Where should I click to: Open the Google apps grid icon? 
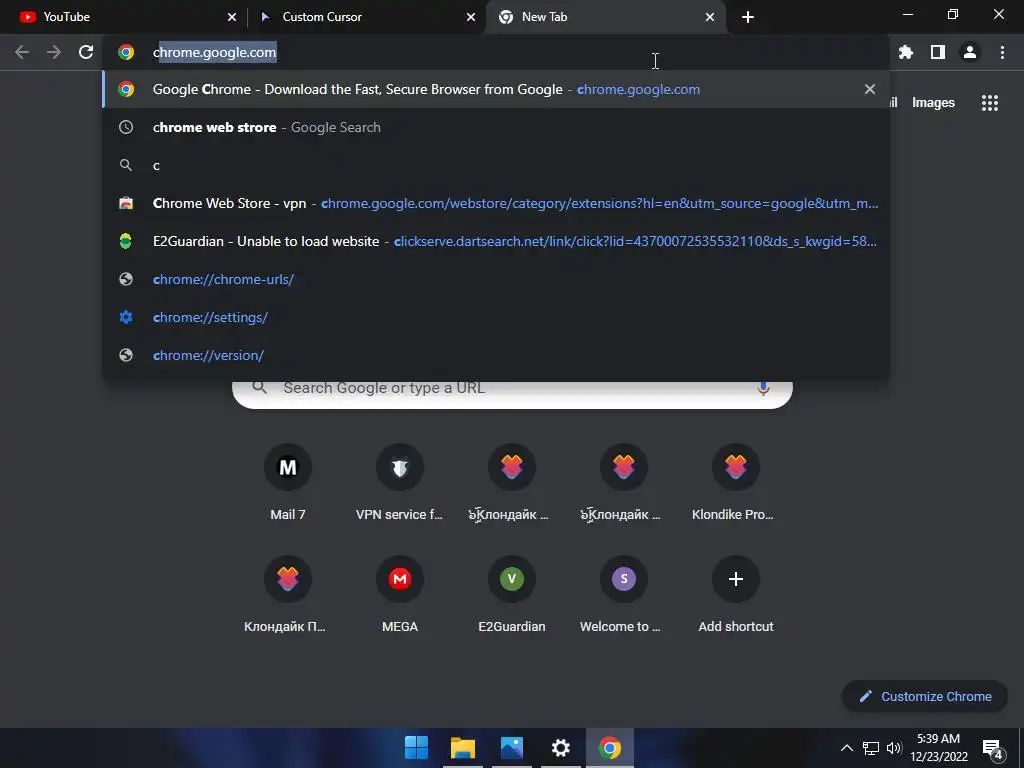pyautogui.click(x=990, y=103)
